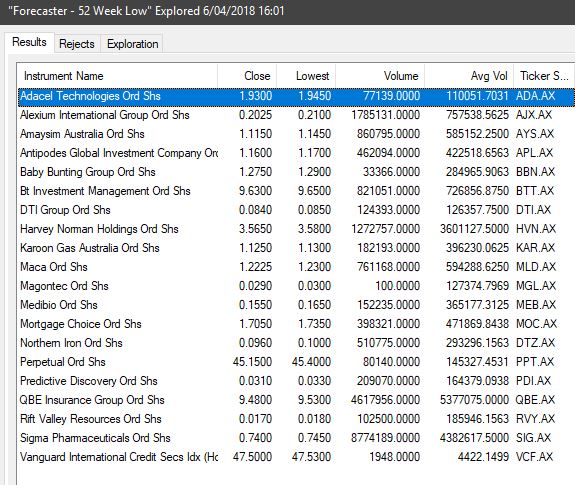
Task: Click Lowest value 1.7350 for Mortgage Choice
Action: [x=315, y=324]
